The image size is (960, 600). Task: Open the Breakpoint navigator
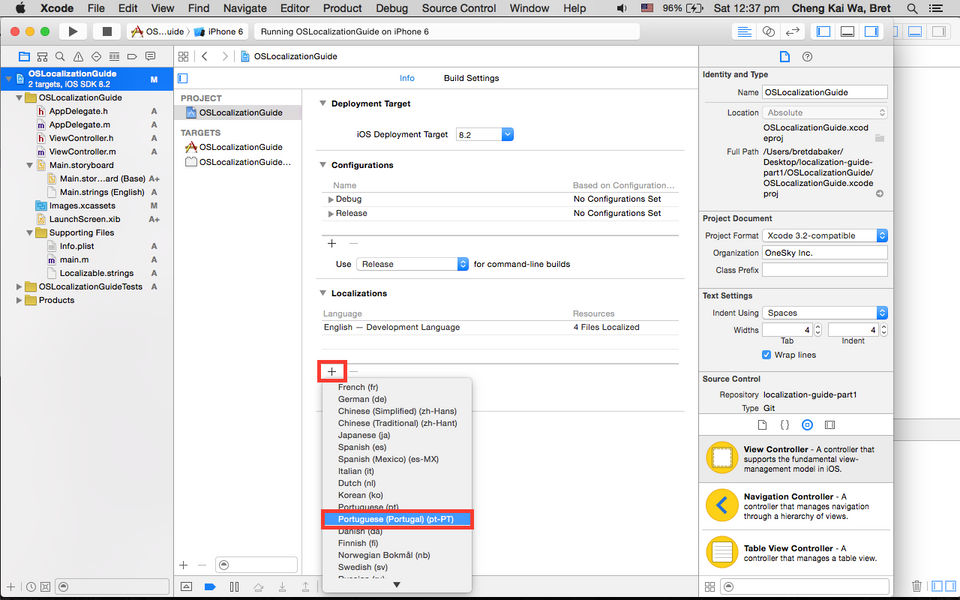(x=132, y=56)
